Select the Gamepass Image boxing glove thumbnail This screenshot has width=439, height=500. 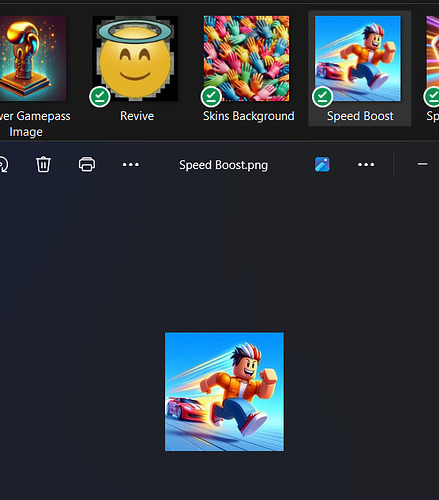click(33, 58)
